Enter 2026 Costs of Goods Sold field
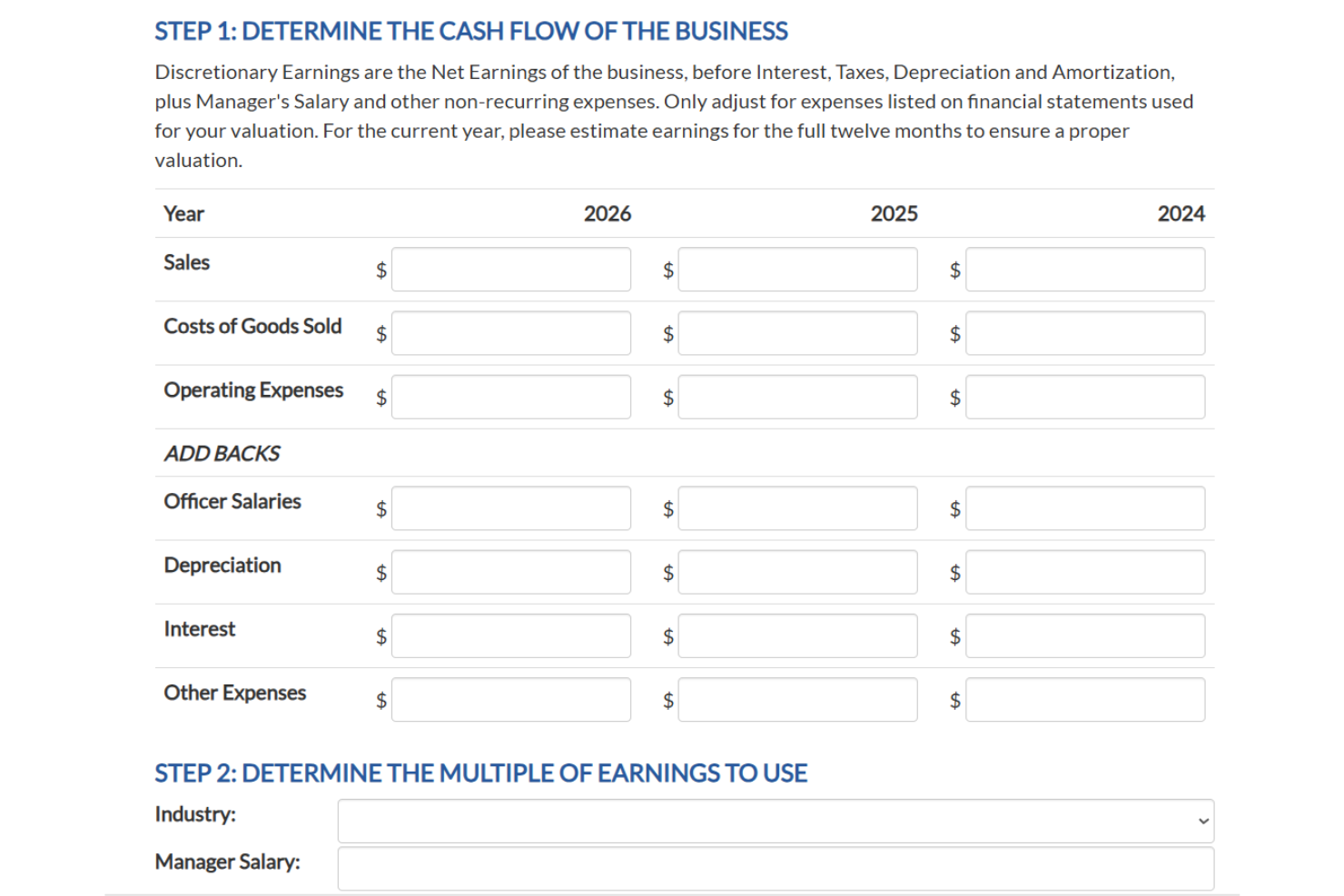The width and height of the screenshot is (1344, 896). (x=510, y=333)
